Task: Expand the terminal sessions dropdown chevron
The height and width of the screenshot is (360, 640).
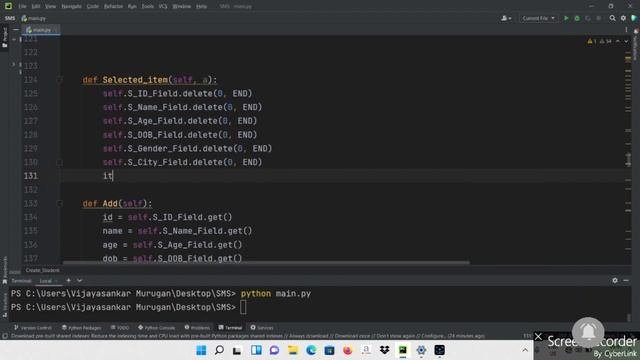Action: coord(80,280)
